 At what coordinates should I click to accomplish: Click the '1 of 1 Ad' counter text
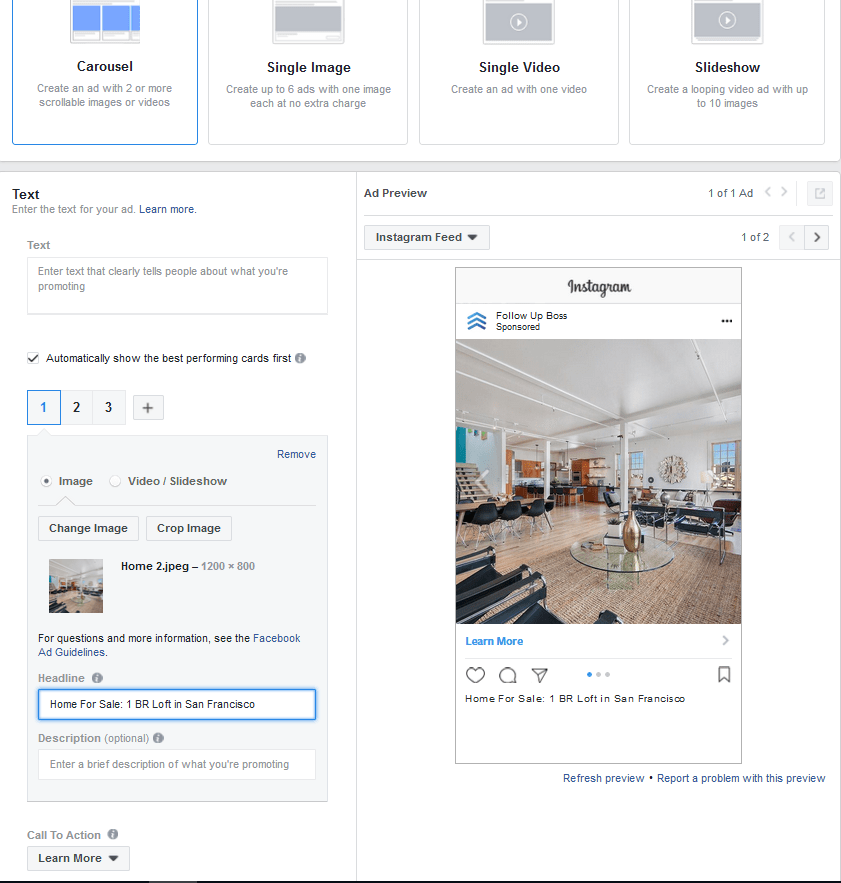[730, 193]
